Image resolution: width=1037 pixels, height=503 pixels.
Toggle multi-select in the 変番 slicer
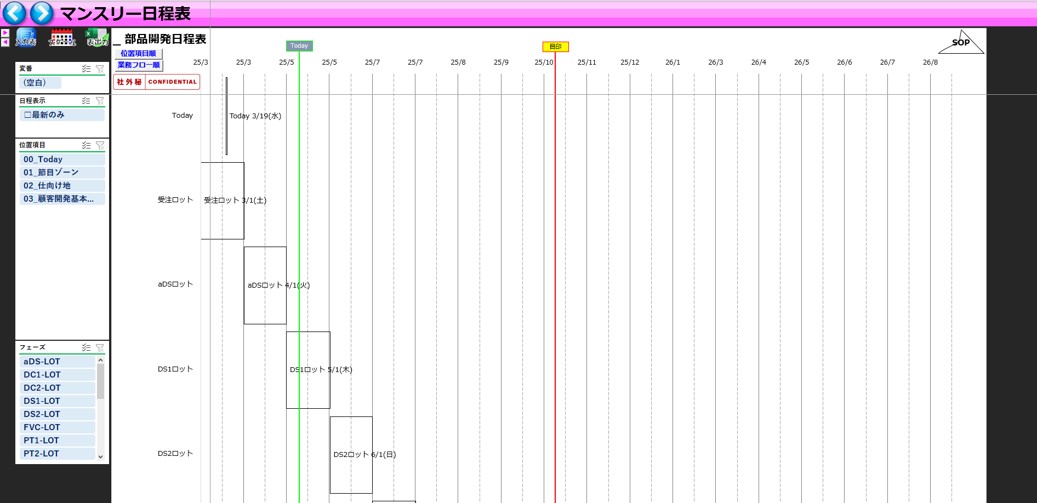click(86, 68)
